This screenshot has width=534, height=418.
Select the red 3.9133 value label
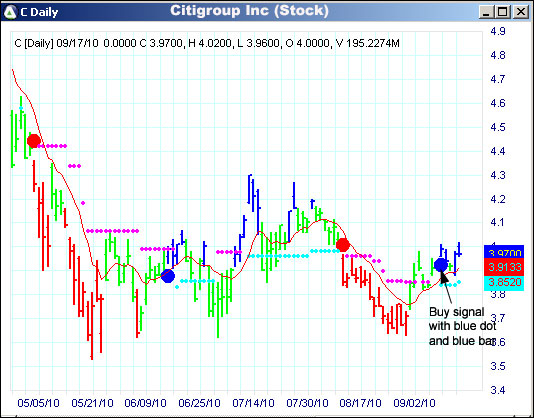pyautogui.click(x=504, y=267)
